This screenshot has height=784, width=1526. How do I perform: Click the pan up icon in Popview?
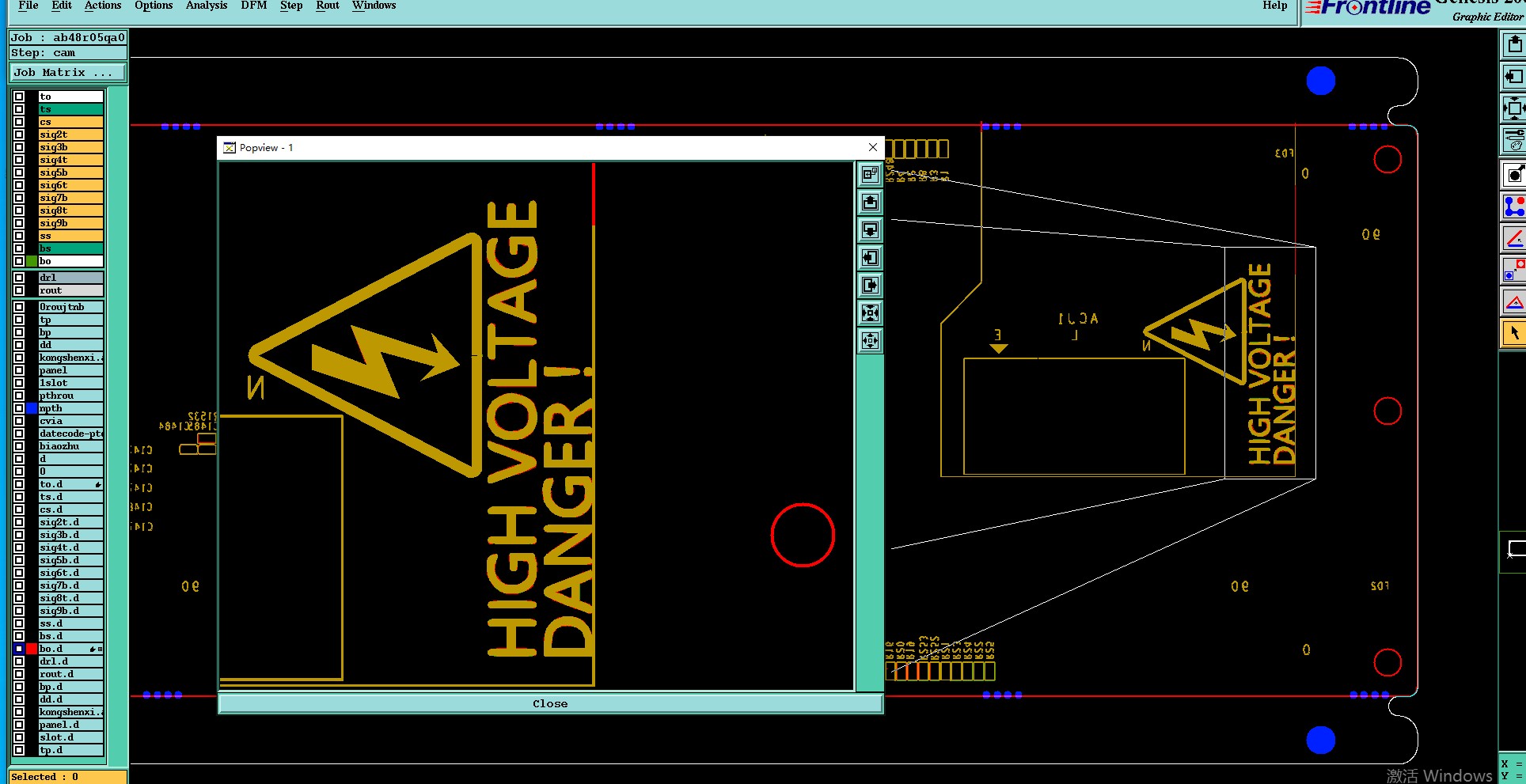[x=870, y=203]
